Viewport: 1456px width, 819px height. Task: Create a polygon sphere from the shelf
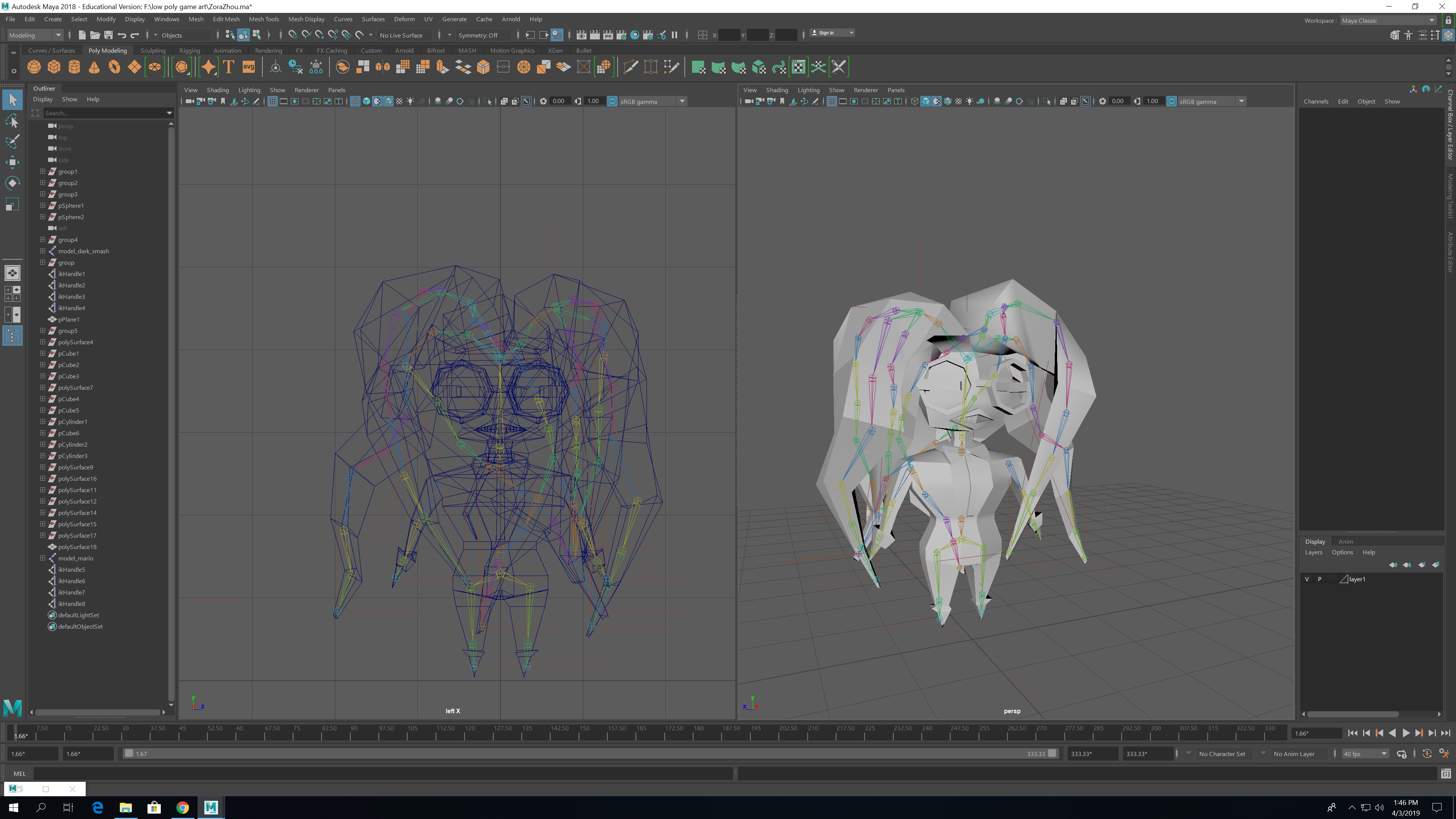point(34,67)
